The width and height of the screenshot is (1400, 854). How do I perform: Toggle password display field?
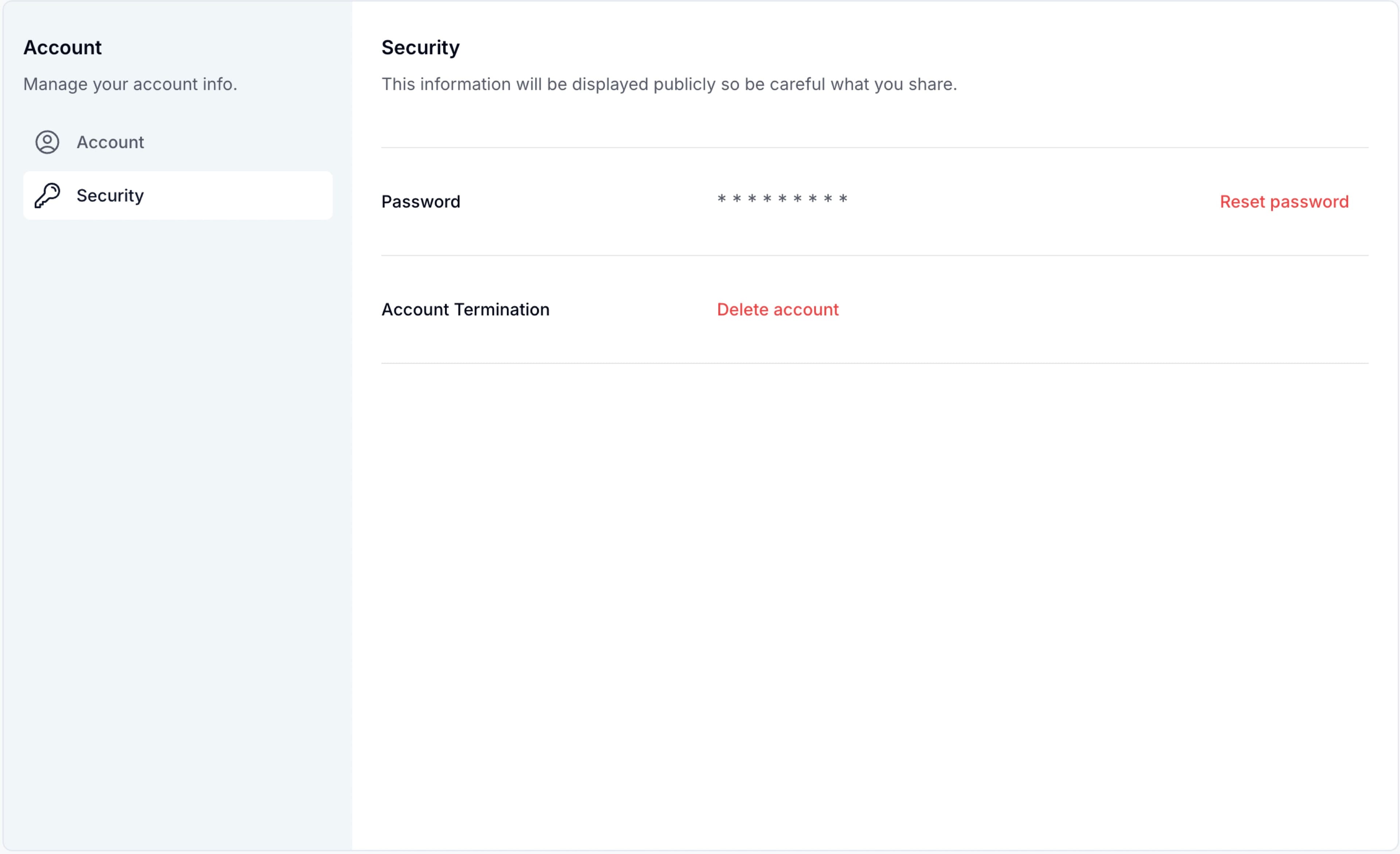[x=783, y=200]
